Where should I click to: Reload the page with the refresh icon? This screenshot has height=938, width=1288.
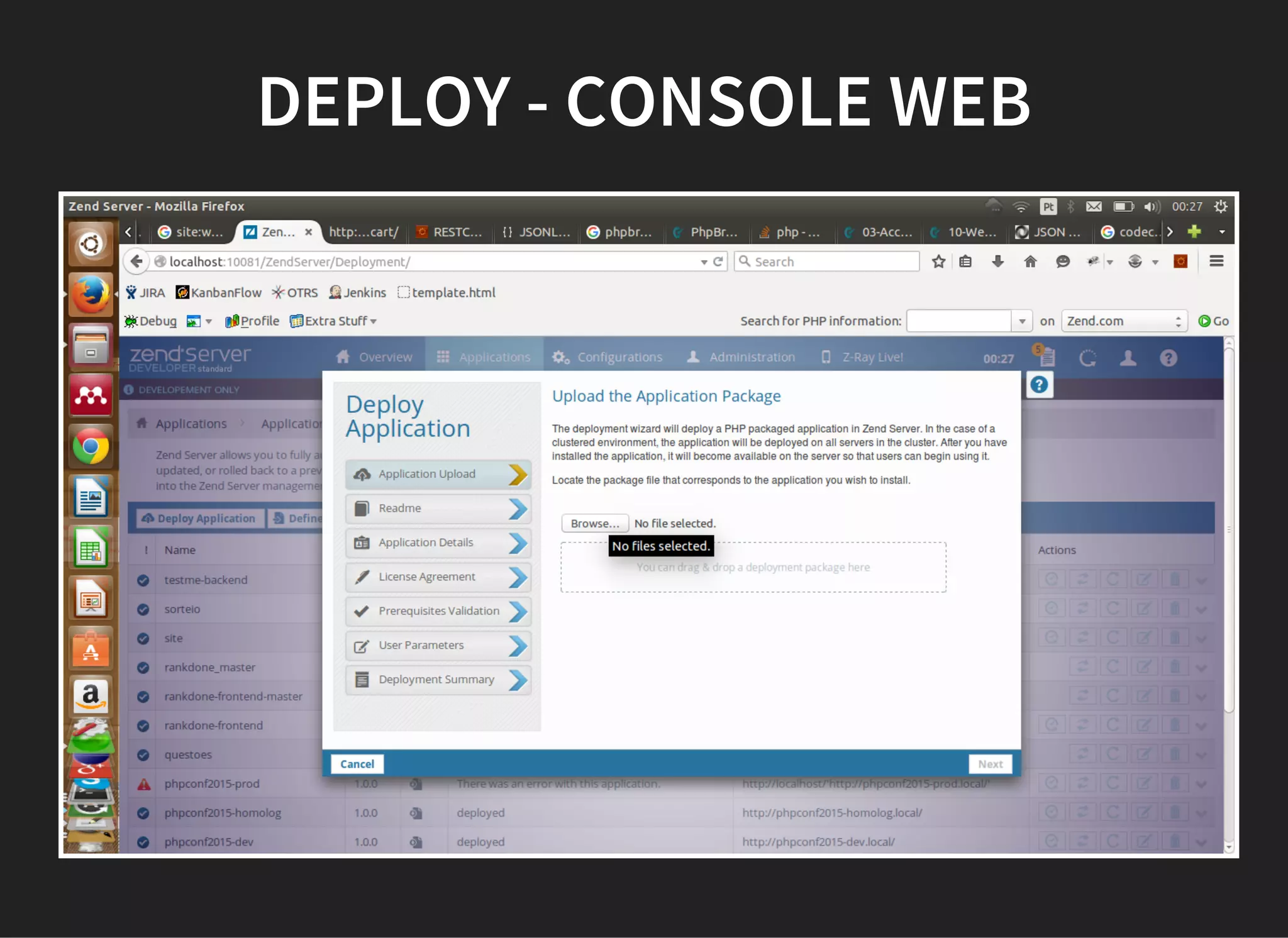coord(718,262)
